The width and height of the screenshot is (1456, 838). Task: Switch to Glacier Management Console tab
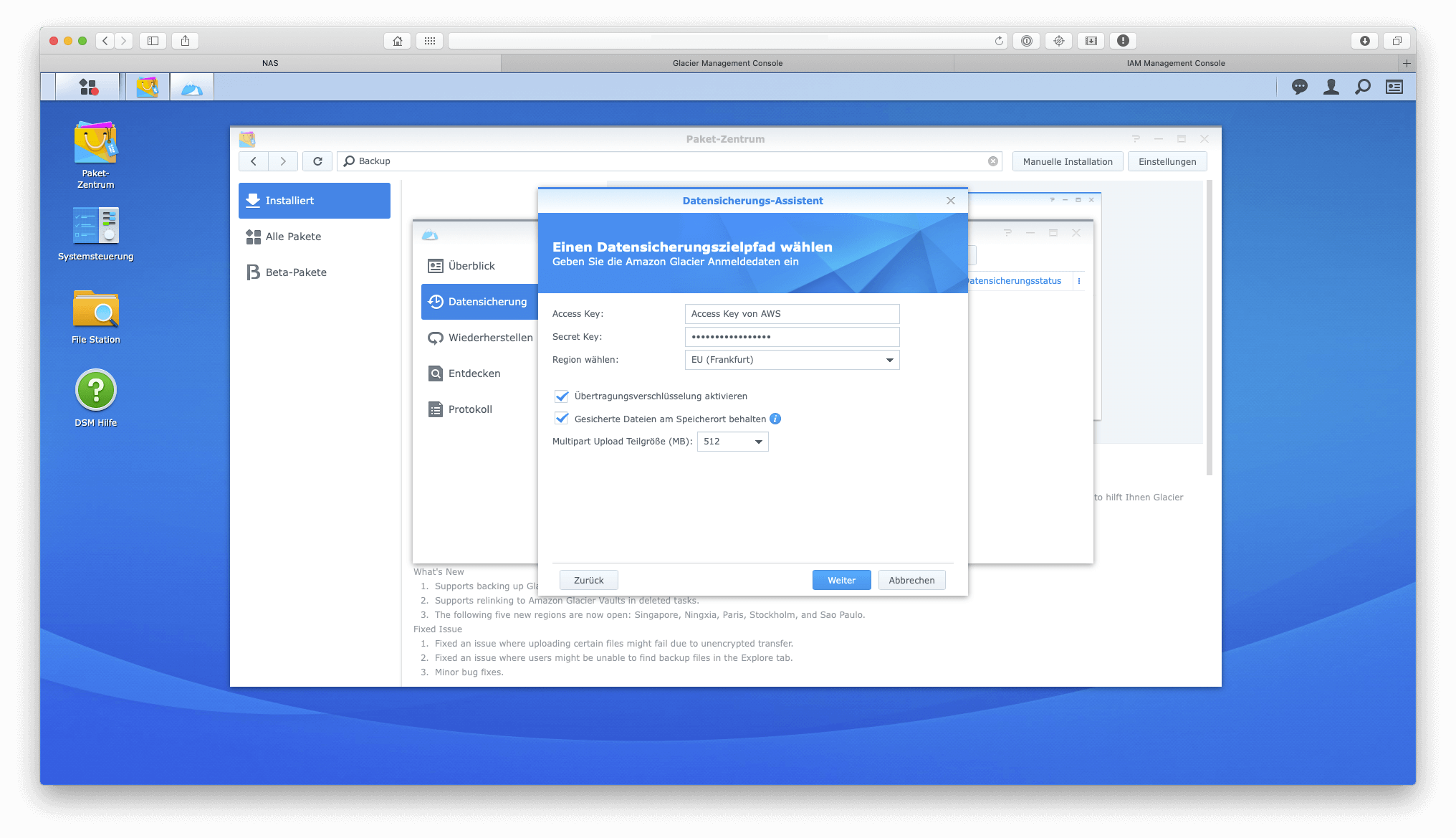727,63
